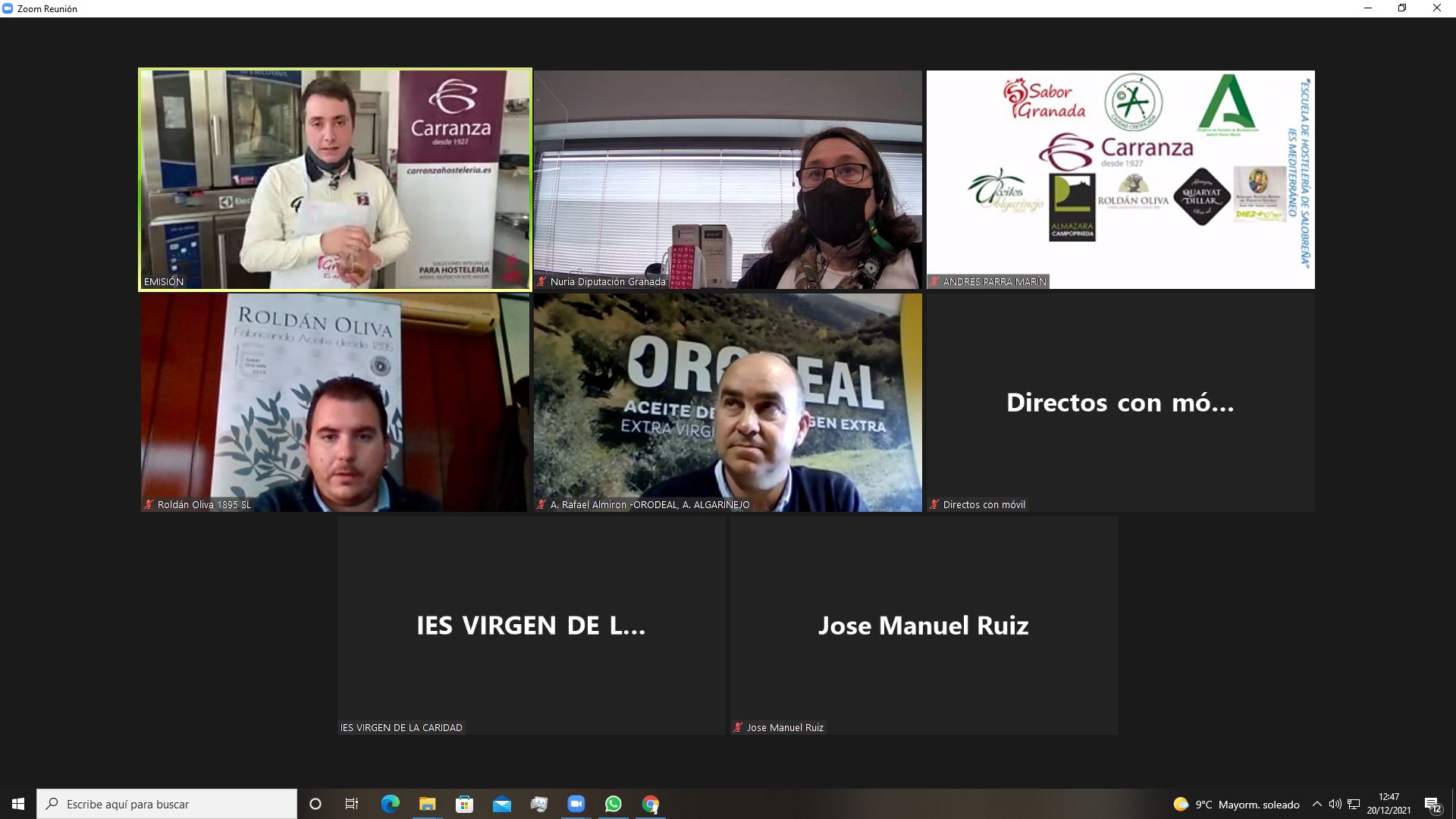The width and height of the screenshot is (1456, 819).
Task: Open WhatsApp from the taskbar
Action: click(x=613, y=804)
